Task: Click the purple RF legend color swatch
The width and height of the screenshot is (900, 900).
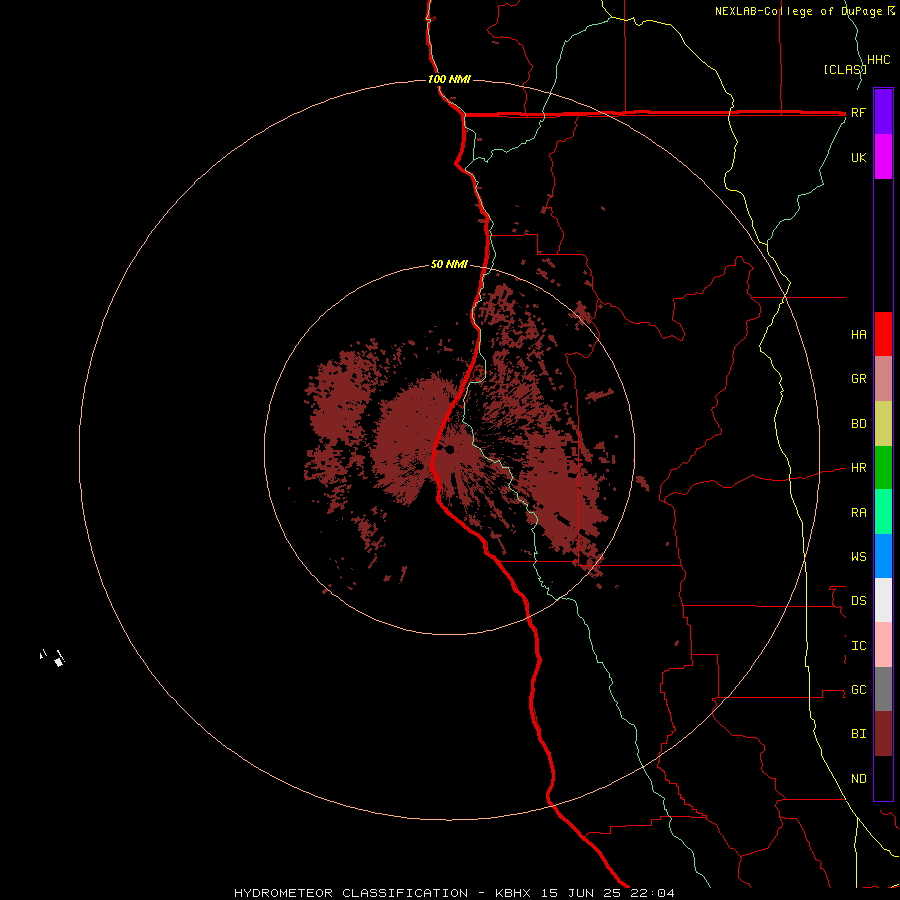Action: (883, 112)
